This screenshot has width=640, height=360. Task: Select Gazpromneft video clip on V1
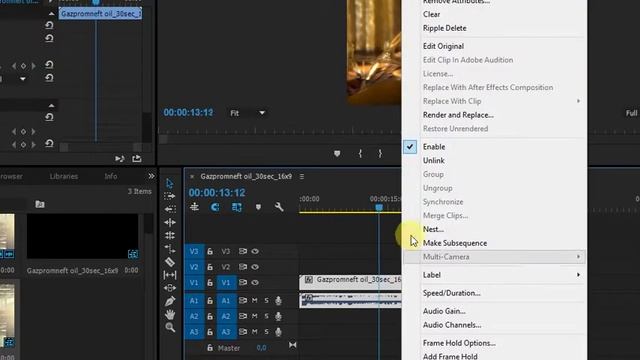[x=350, y=282]
